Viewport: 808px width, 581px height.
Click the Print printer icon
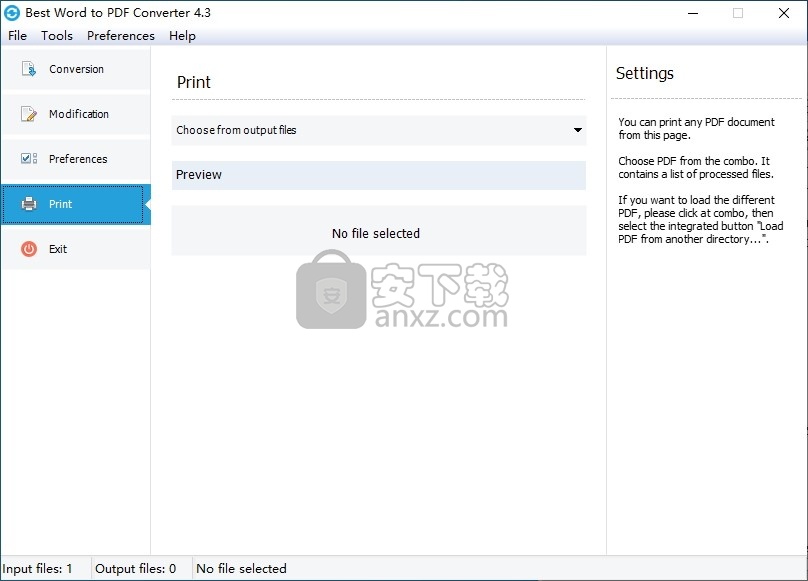coord(29,204)
